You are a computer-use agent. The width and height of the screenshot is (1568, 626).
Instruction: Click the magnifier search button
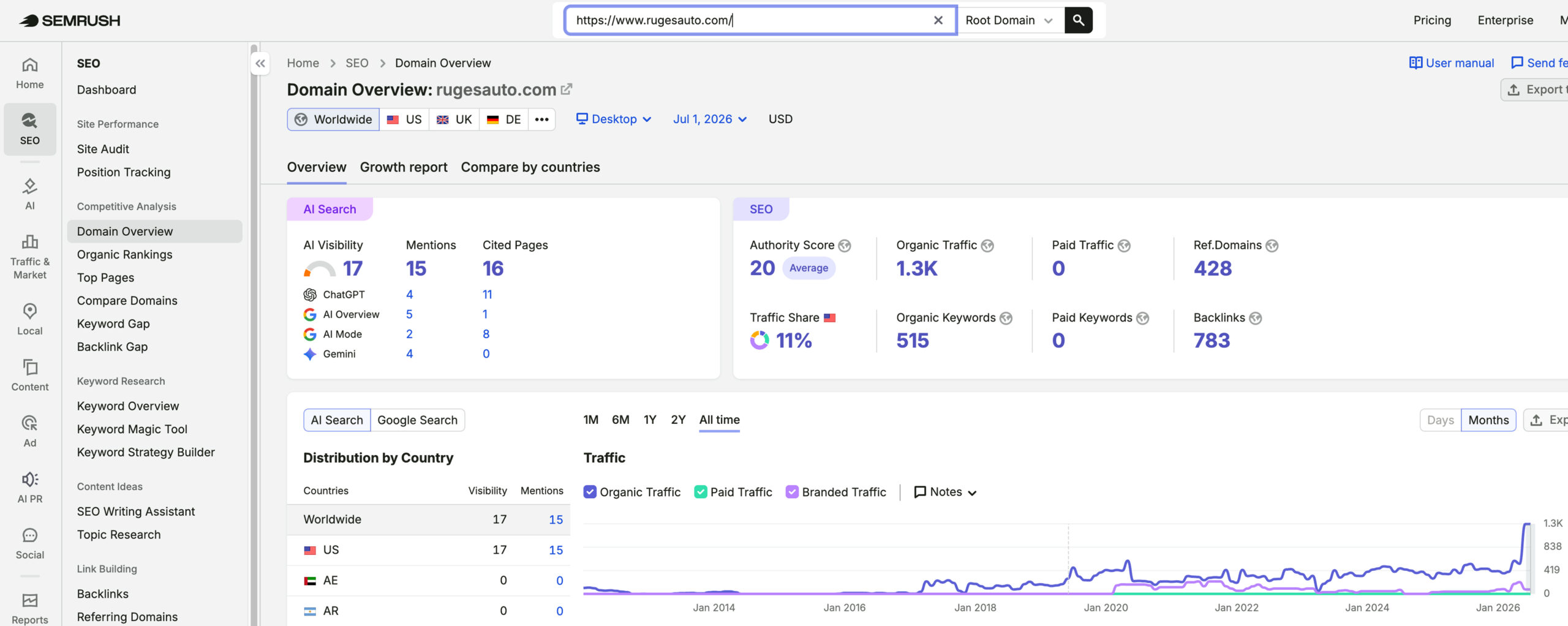tap(1078, 20)
